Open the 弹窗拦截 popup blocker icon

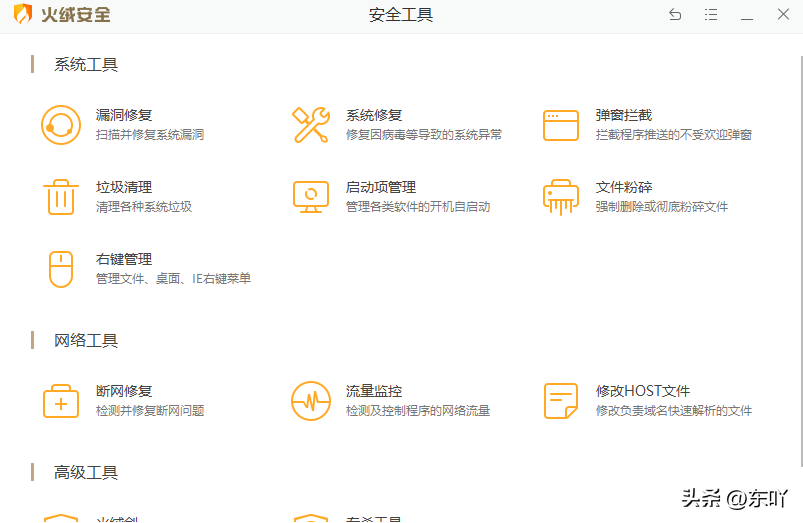[561, 125]
